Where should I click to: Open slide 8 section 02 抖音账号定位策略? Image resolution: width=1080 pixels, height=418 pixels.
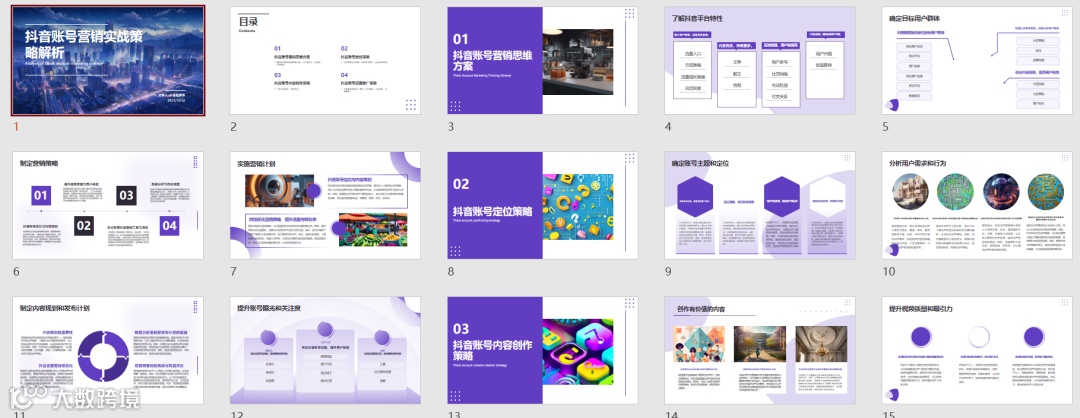click(x=543, y=205)
